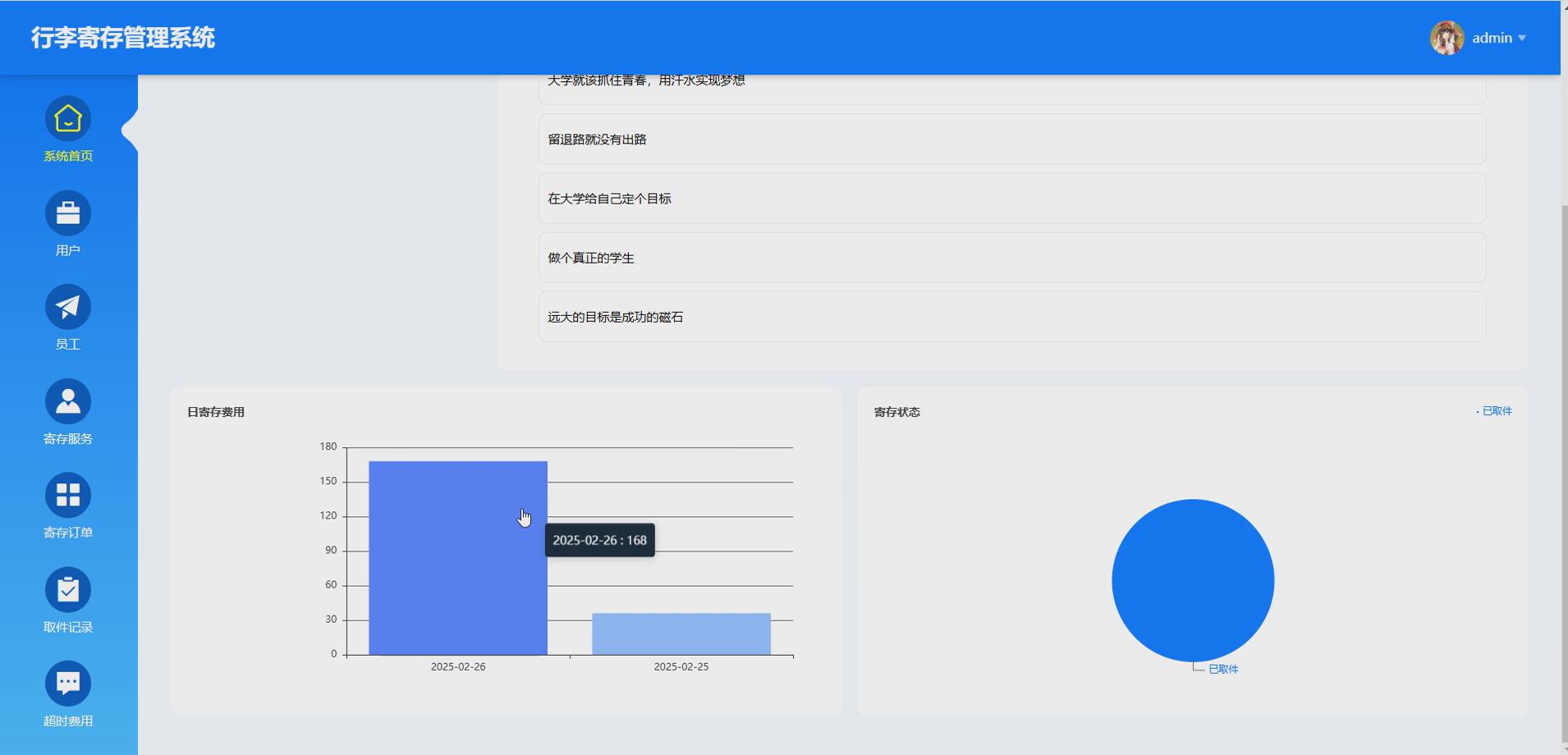Click the 寄存状态 chart title
1568x755 pixels.
(897, 412)
